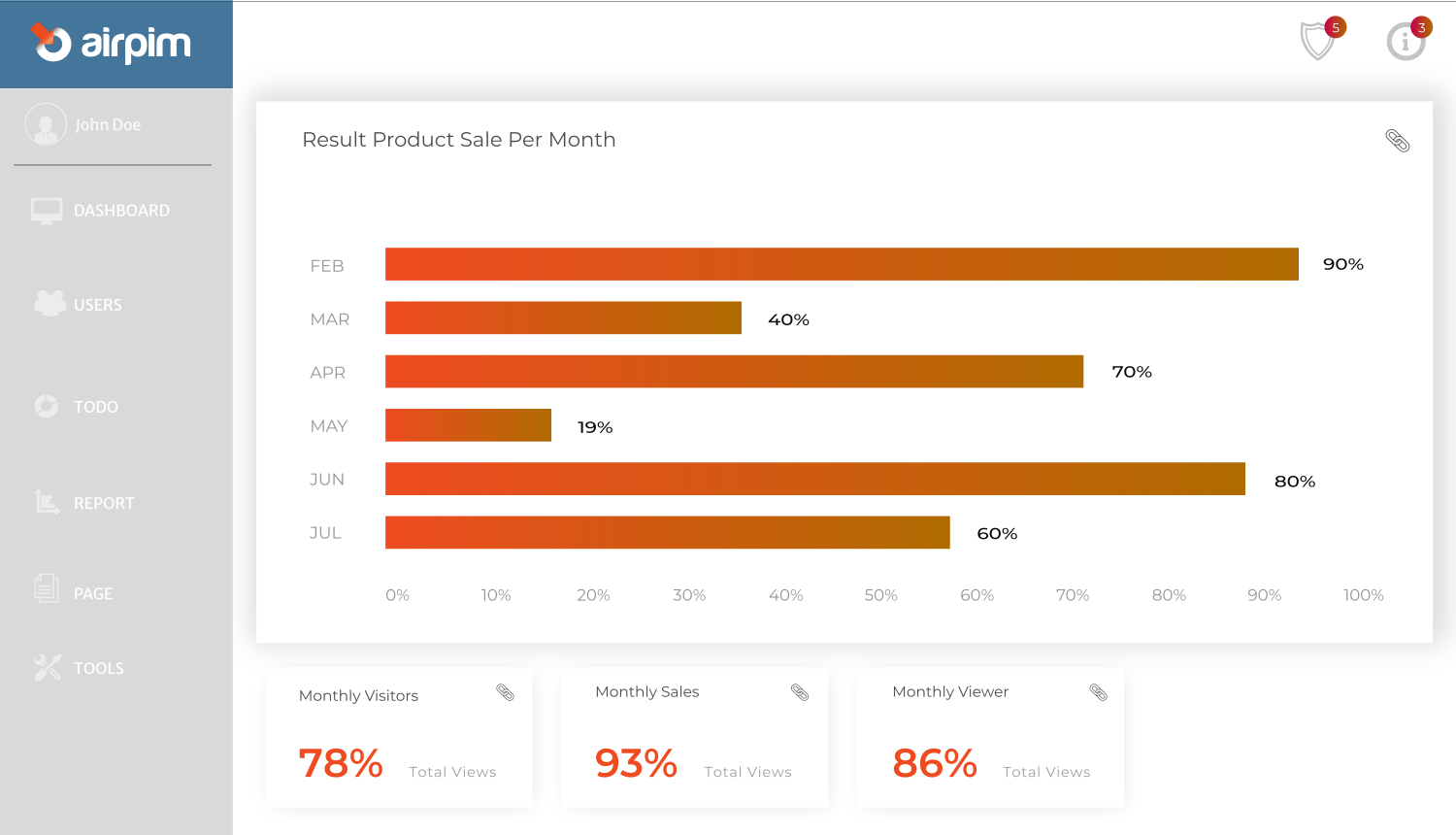
Task: Open the Page sidebar item
Action: click(x=92, y=593)
